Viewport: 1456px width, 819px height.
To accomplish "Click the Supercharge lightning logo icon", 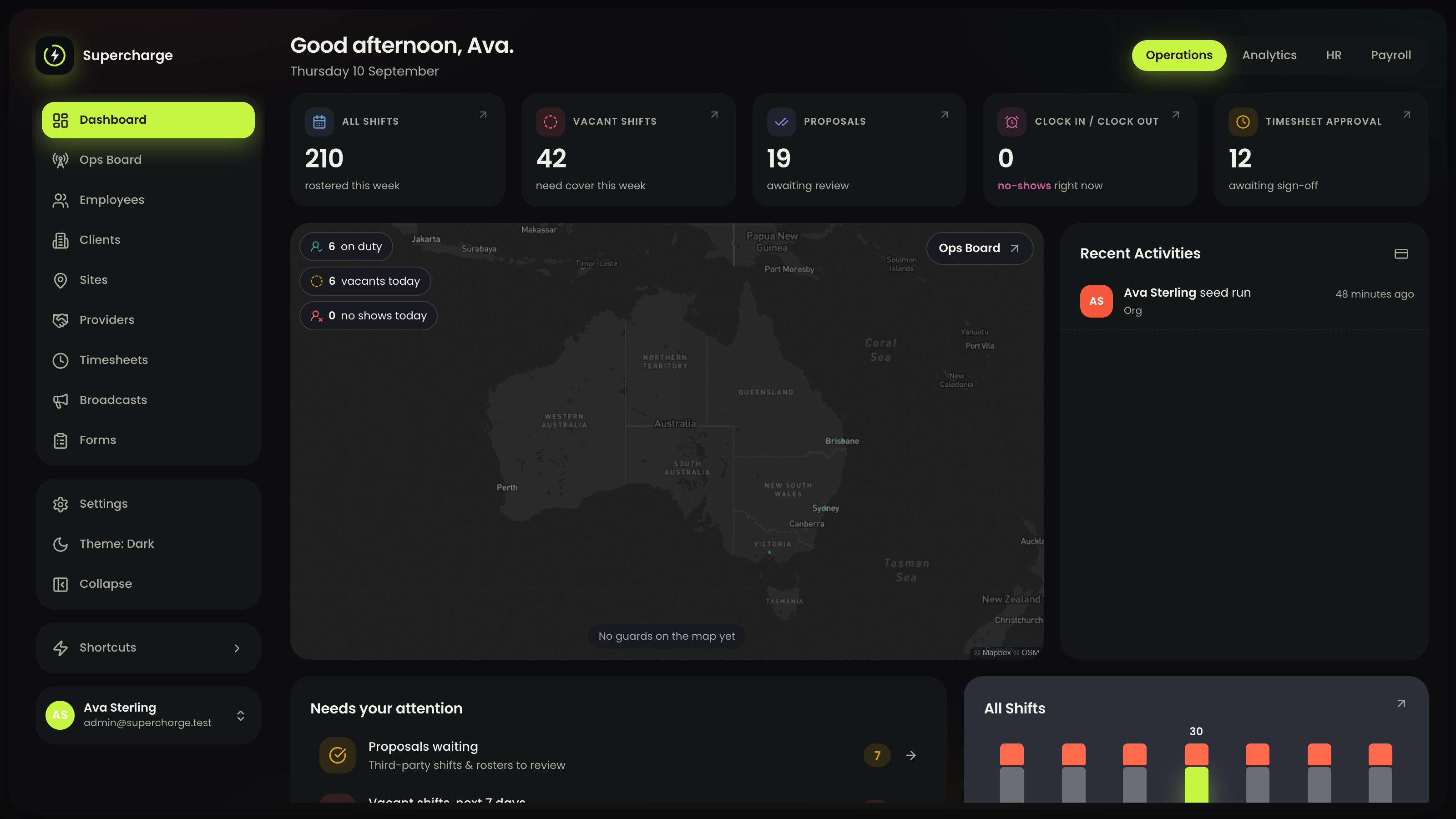I will click(x=55, y=56).
